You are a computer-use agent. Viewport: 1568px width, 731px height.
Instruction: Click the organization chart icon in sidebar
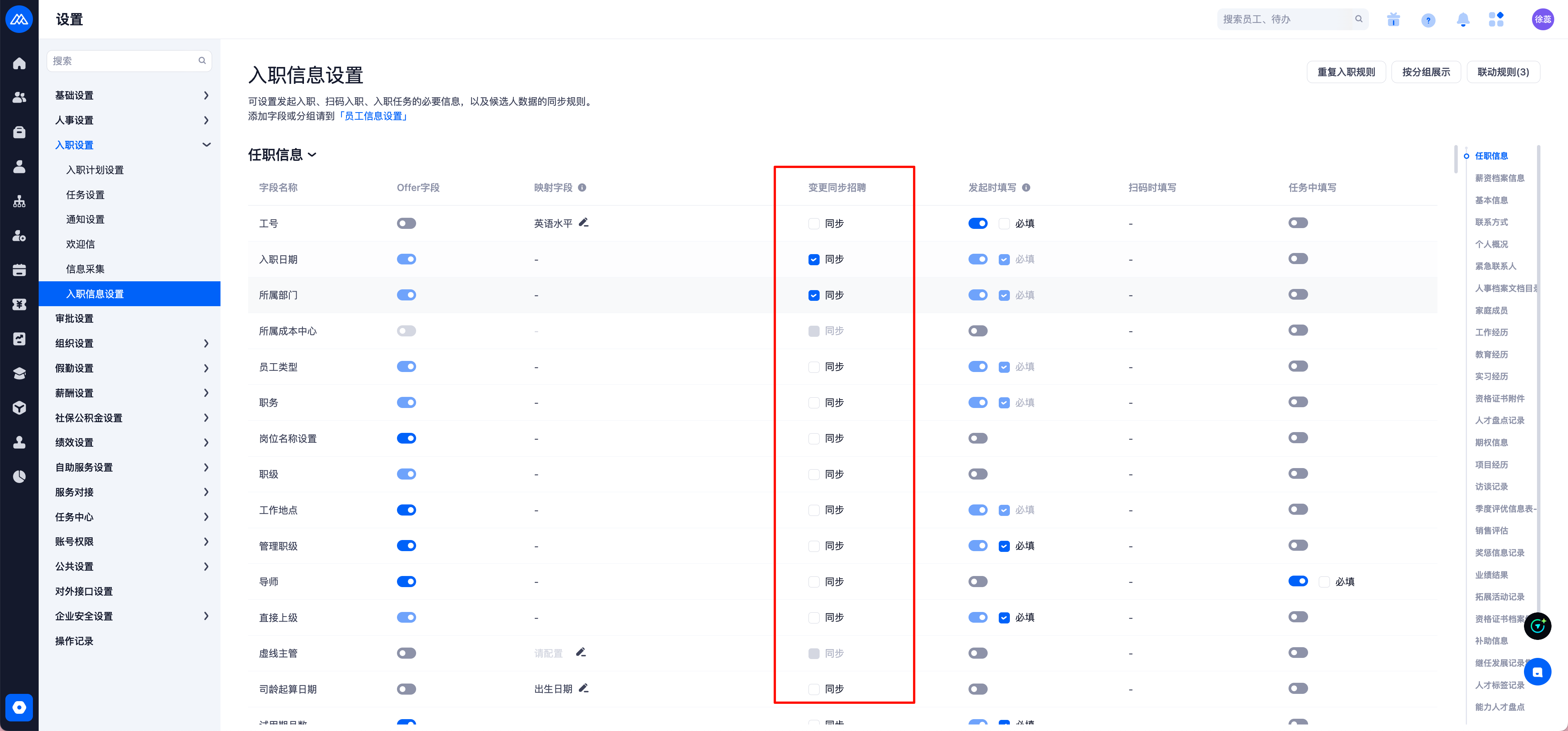(x=20, y=201)
